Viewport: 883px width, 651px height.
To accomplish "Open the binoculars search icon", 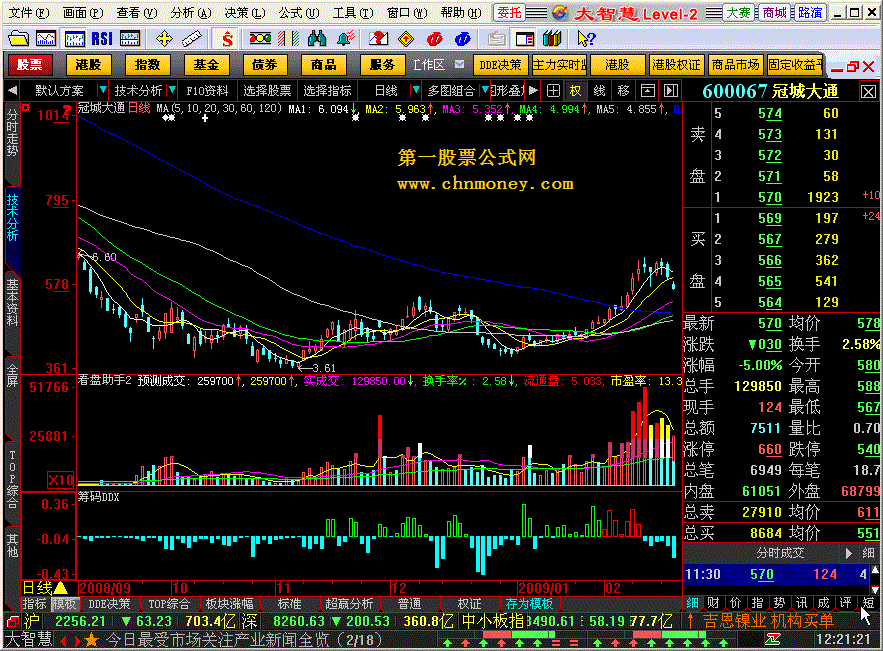I will pyautogui.click(x=317, y=38).
